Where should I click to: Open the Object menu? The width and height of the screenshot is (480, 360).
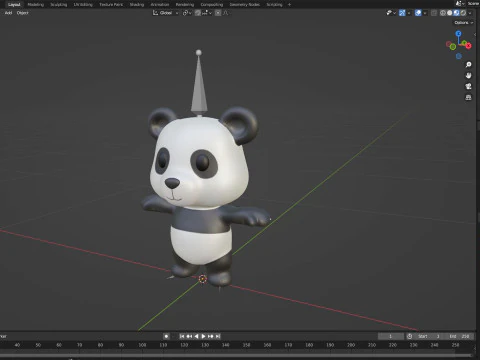point(23,13)
